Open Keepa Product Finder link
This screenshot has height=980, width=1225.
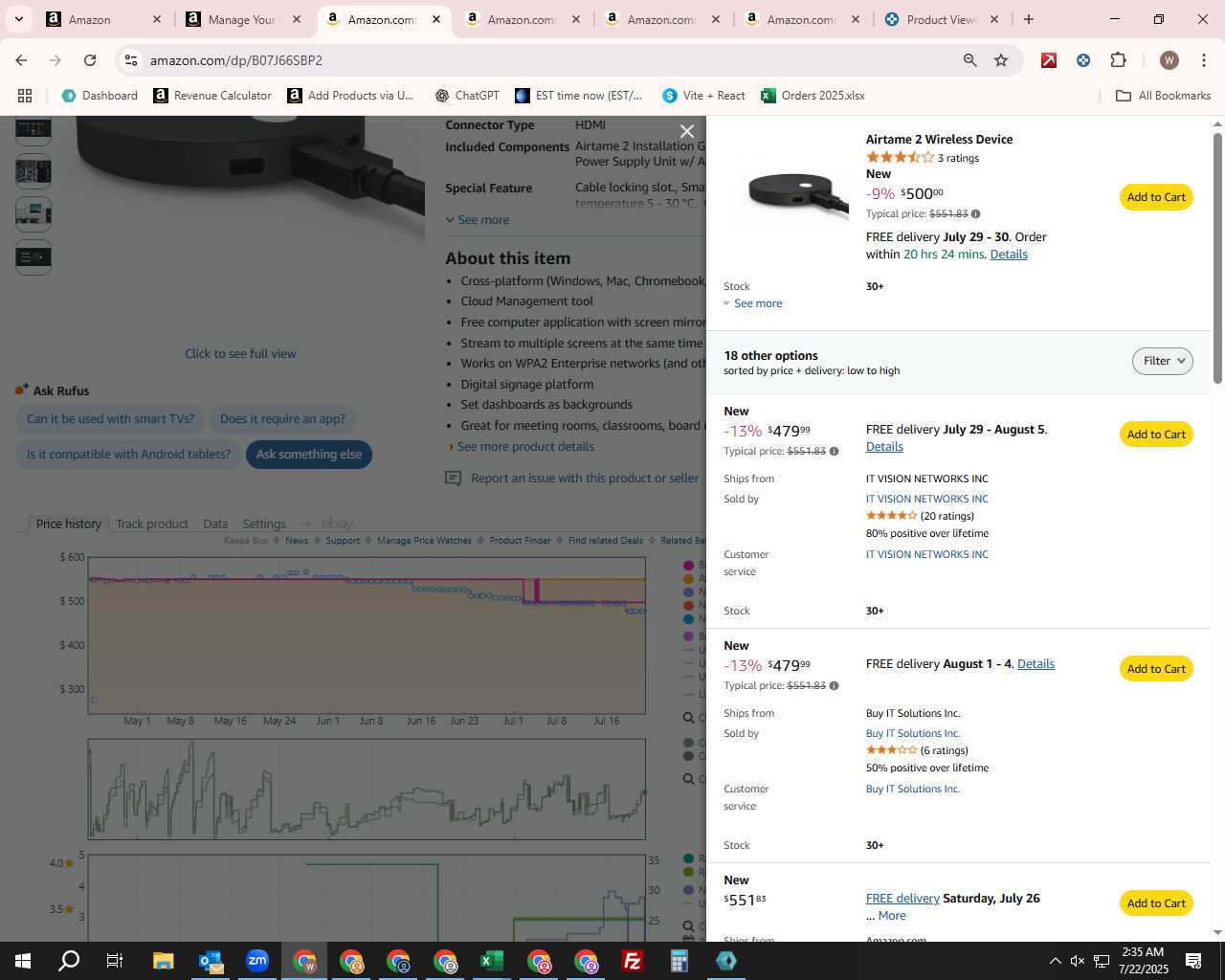520,541
